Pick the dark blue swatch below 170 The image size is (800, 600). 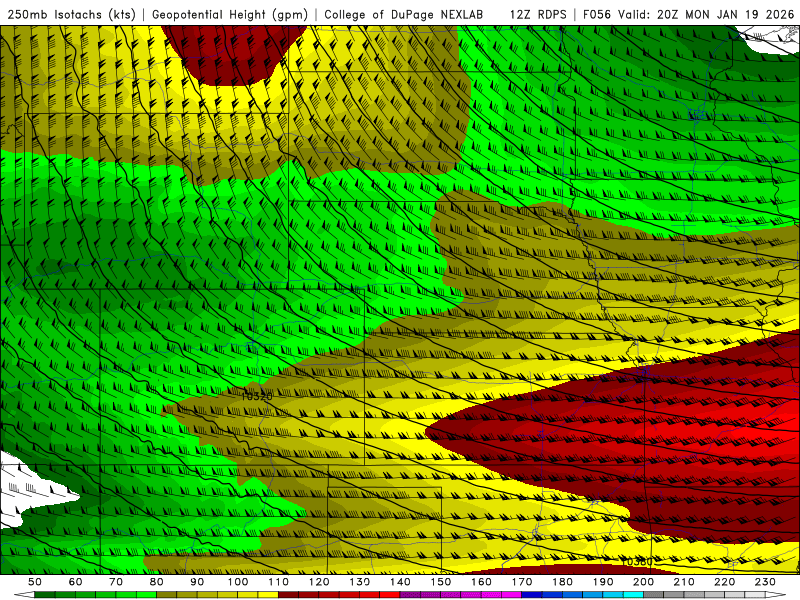click(x=532, y=595)
